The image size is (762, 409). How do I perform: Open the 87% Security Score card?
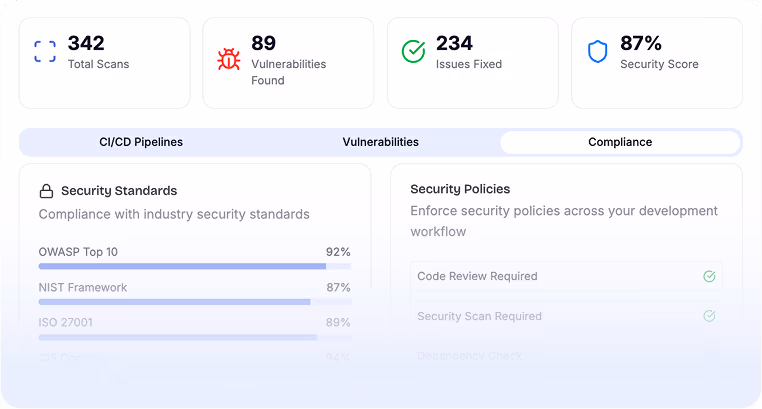pos(656,63)
